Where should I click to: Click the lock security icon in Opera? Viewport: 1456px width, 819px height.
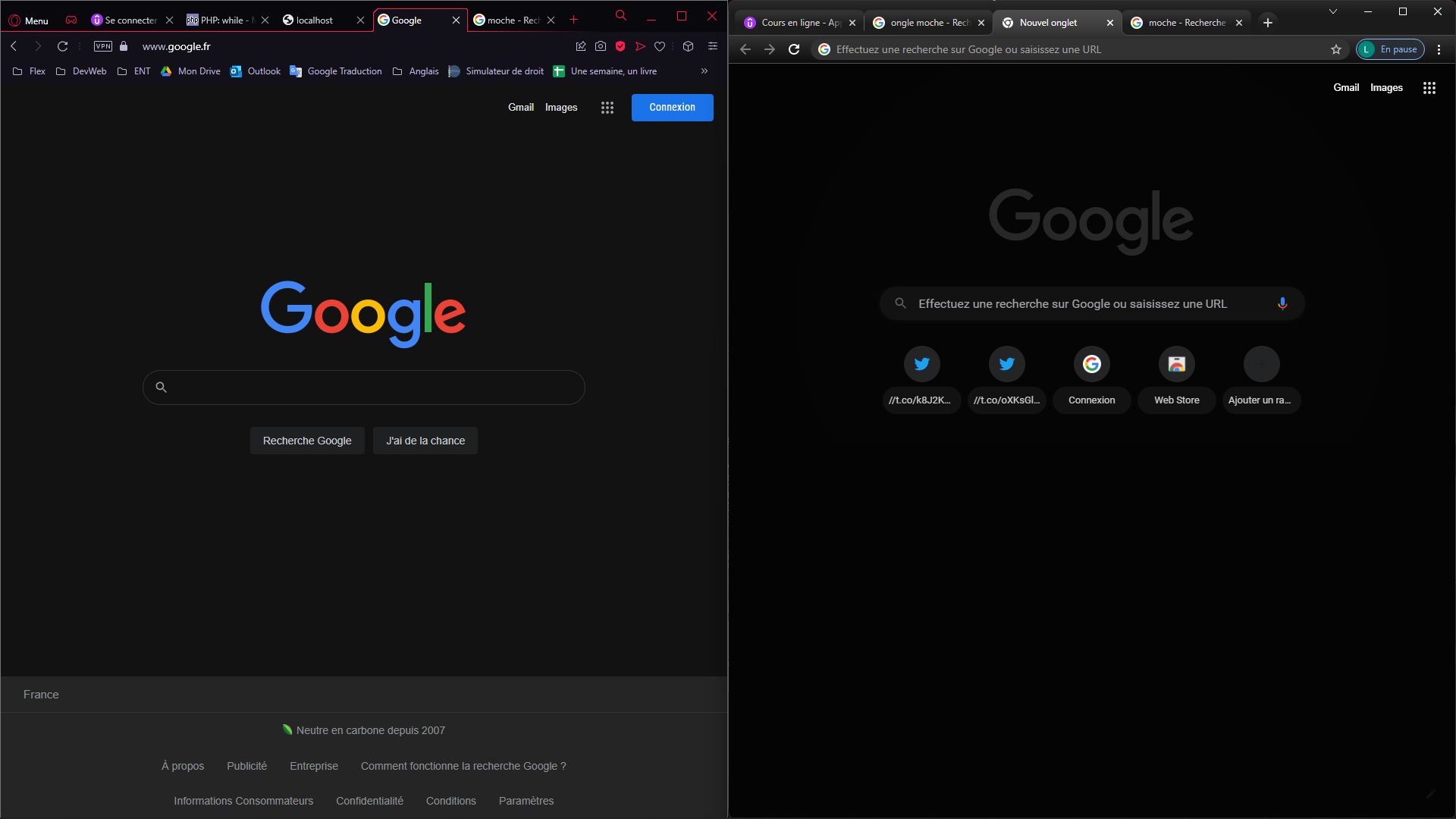pos(124,46)
